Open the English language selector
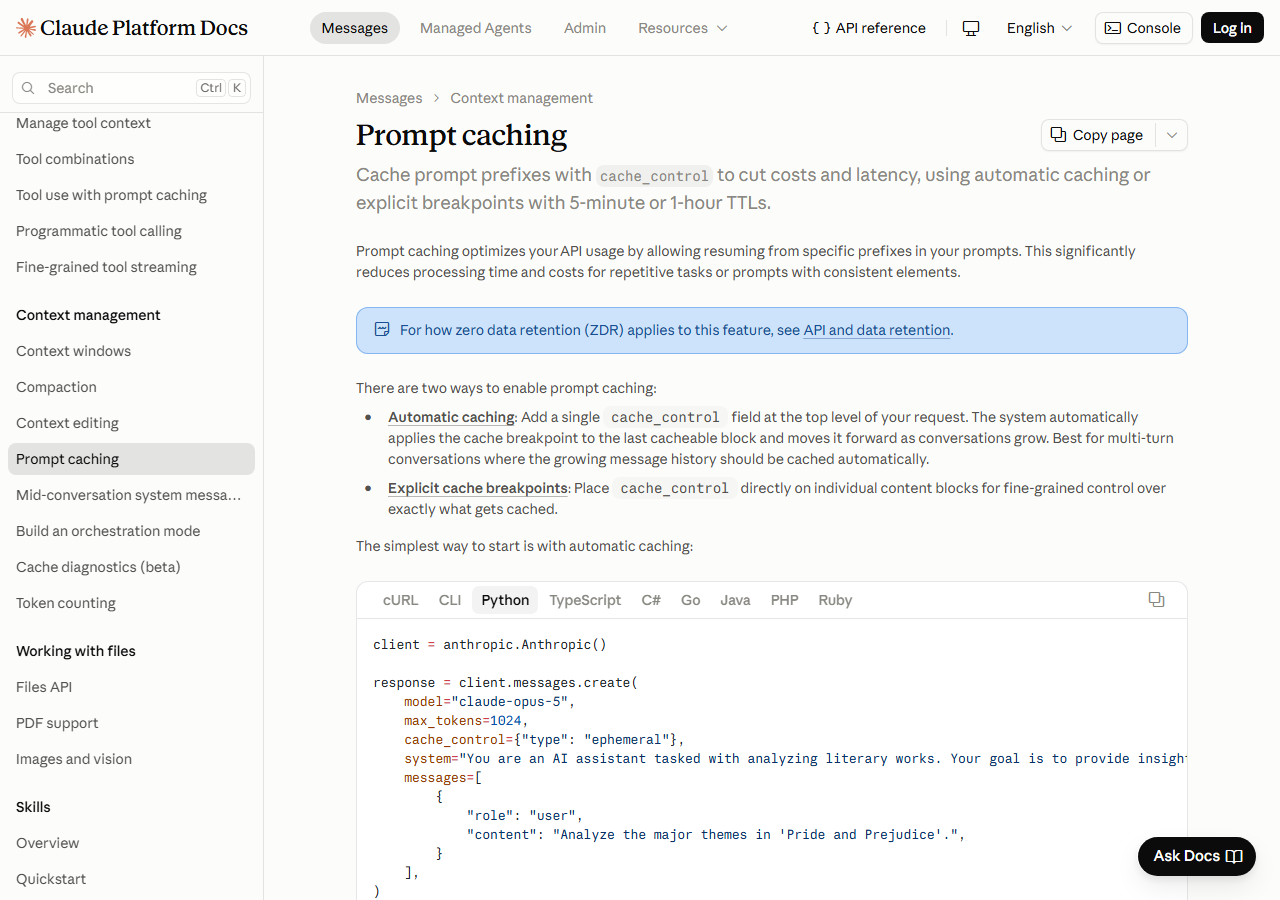Image resolution: width=1280 pixels, height=900 pixels. click(x=1039, y=28)
